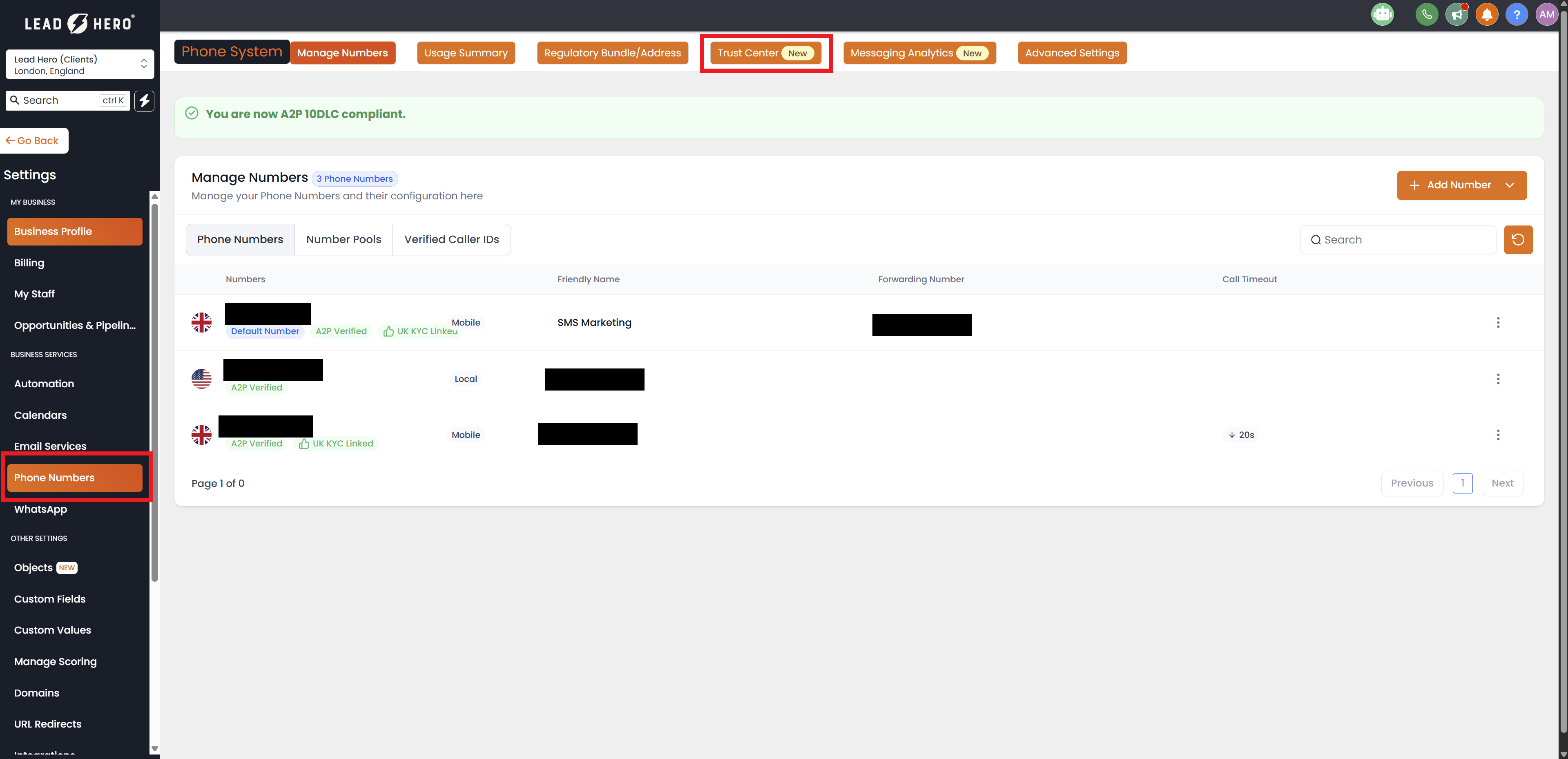This screenshot has width=1568, height=759.
Task: Open the Lead Hero (Clients) account switcher
Action: (80, 65)
